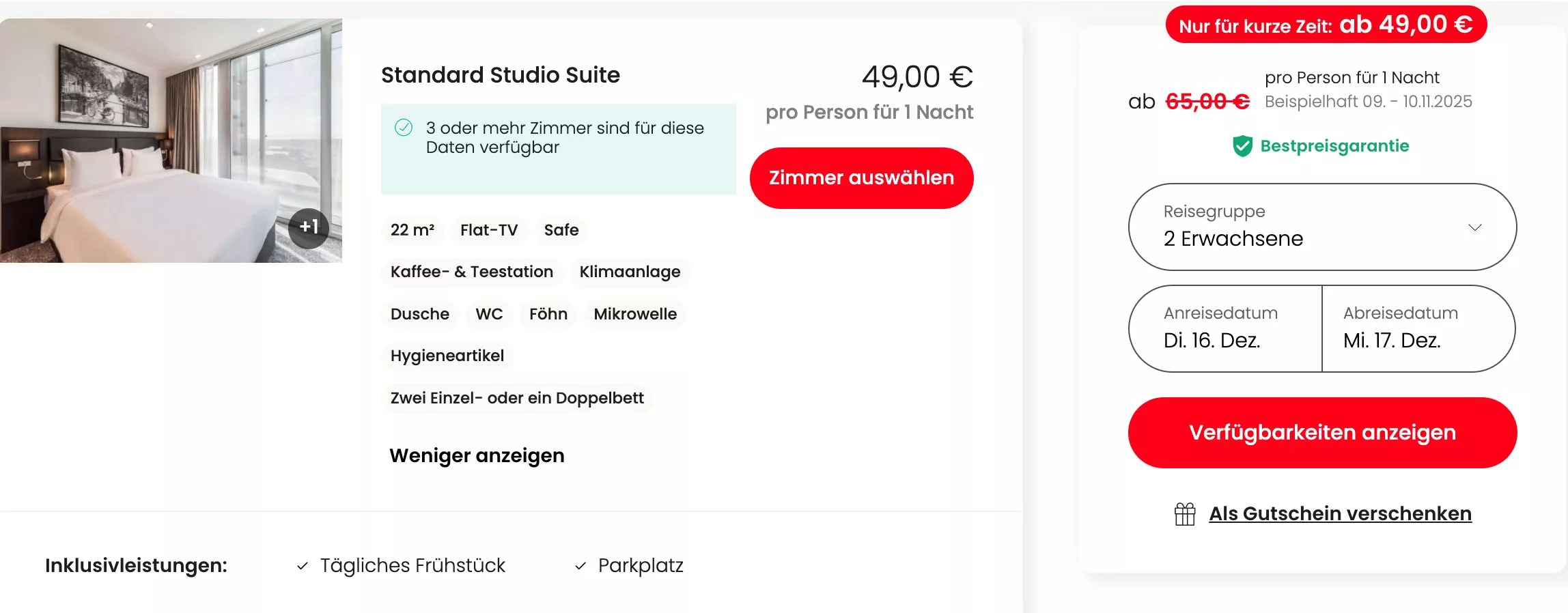Click the green Bestpreisgarantie shield icon
The image size is (1568, 613).
click(x=1242, y=146)
